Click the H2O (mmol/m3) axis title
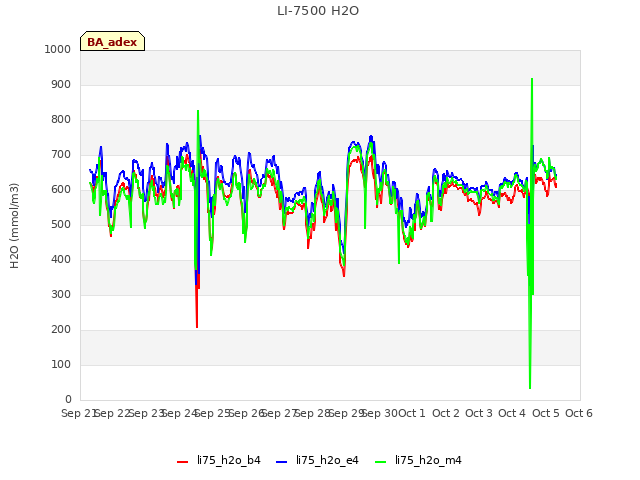This screenshot has height=480, width=640. tap(14, 226)
